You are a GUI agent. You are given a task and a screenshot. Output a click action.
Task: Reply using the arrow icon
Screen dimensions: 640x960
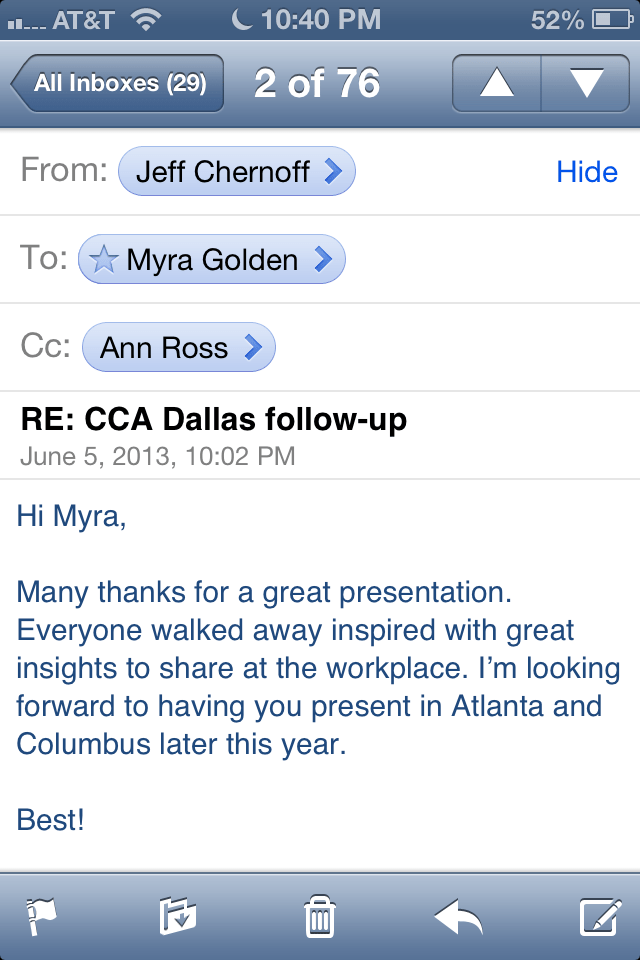pyautogui.click(x=459, y=917)
